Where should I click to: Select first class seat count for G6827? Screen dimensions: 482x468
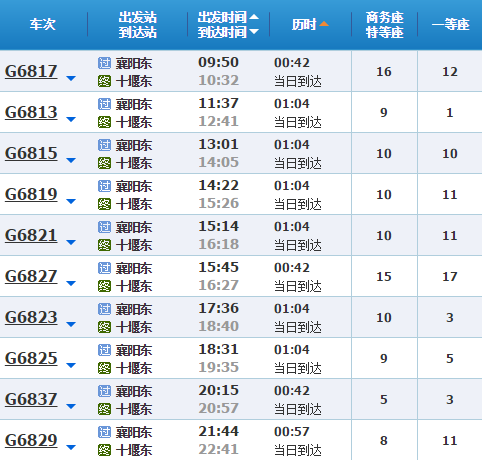pyautogui.click(x=450, y=276)
